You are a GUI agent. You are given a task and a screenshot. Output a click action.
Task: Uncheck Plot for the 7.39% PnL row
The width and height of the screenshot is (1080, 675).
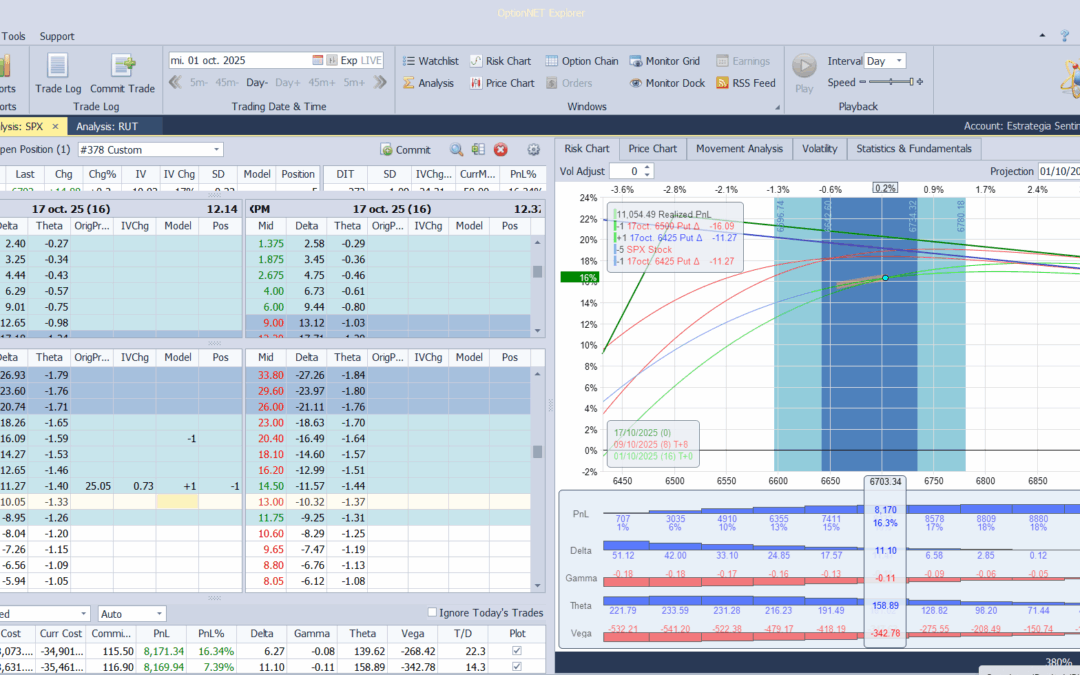click(517, 667)
